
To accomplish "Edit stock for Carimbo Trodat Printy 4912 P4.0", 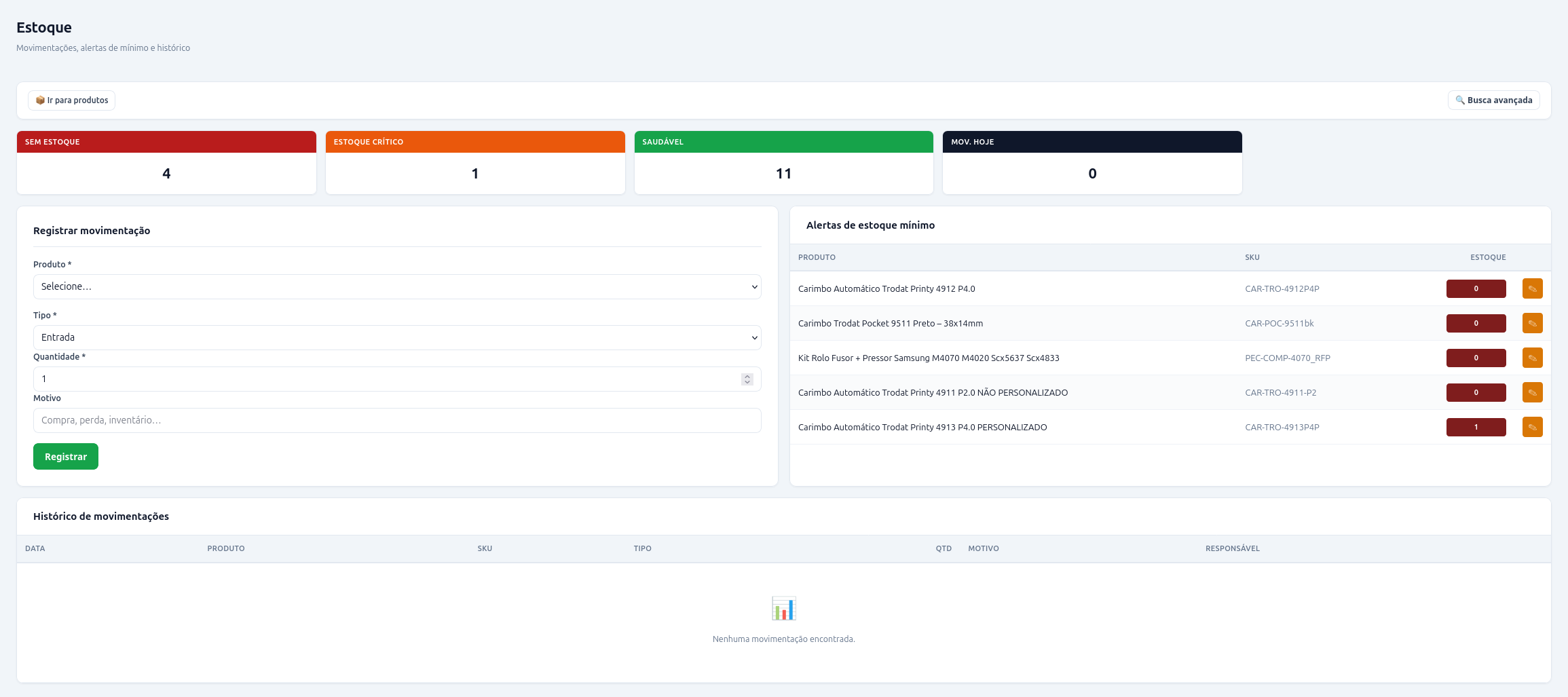I will coord(1532,288).
